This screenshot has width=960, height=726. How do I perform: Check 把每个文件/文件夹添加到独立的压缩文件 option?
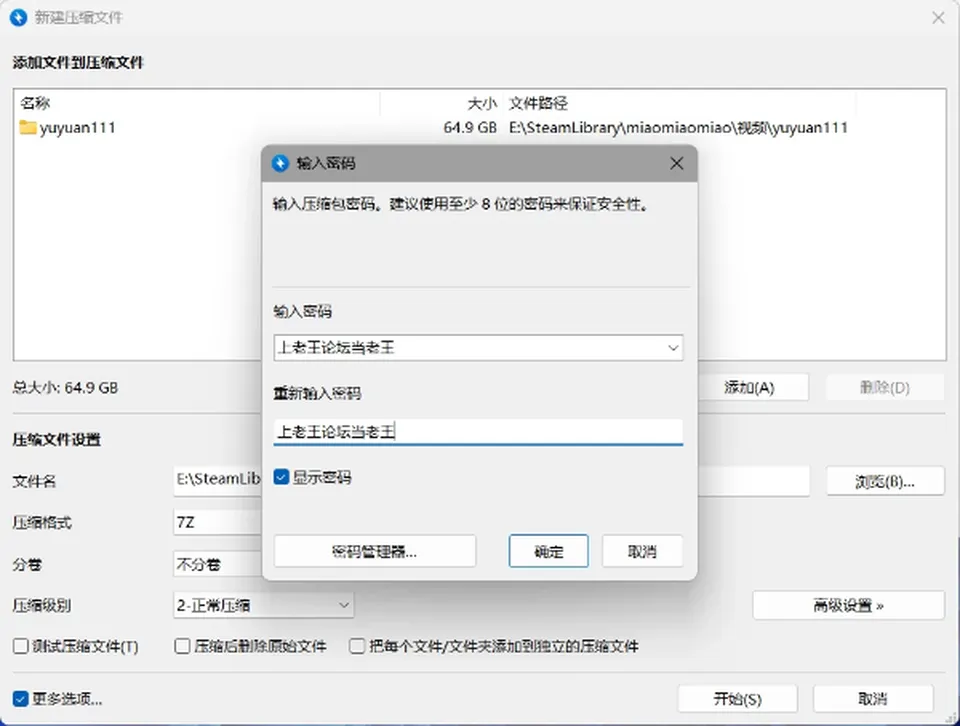357,646
